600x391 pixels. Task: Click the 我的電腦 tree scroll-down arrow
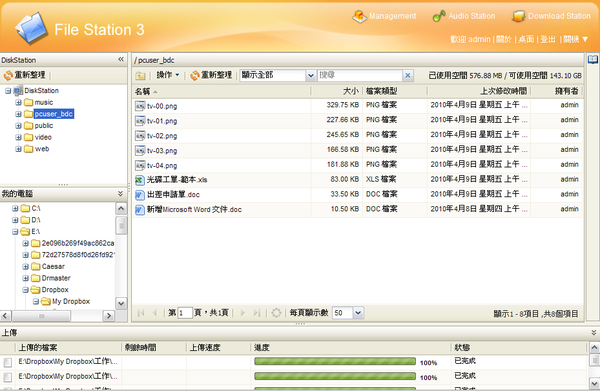121,304
